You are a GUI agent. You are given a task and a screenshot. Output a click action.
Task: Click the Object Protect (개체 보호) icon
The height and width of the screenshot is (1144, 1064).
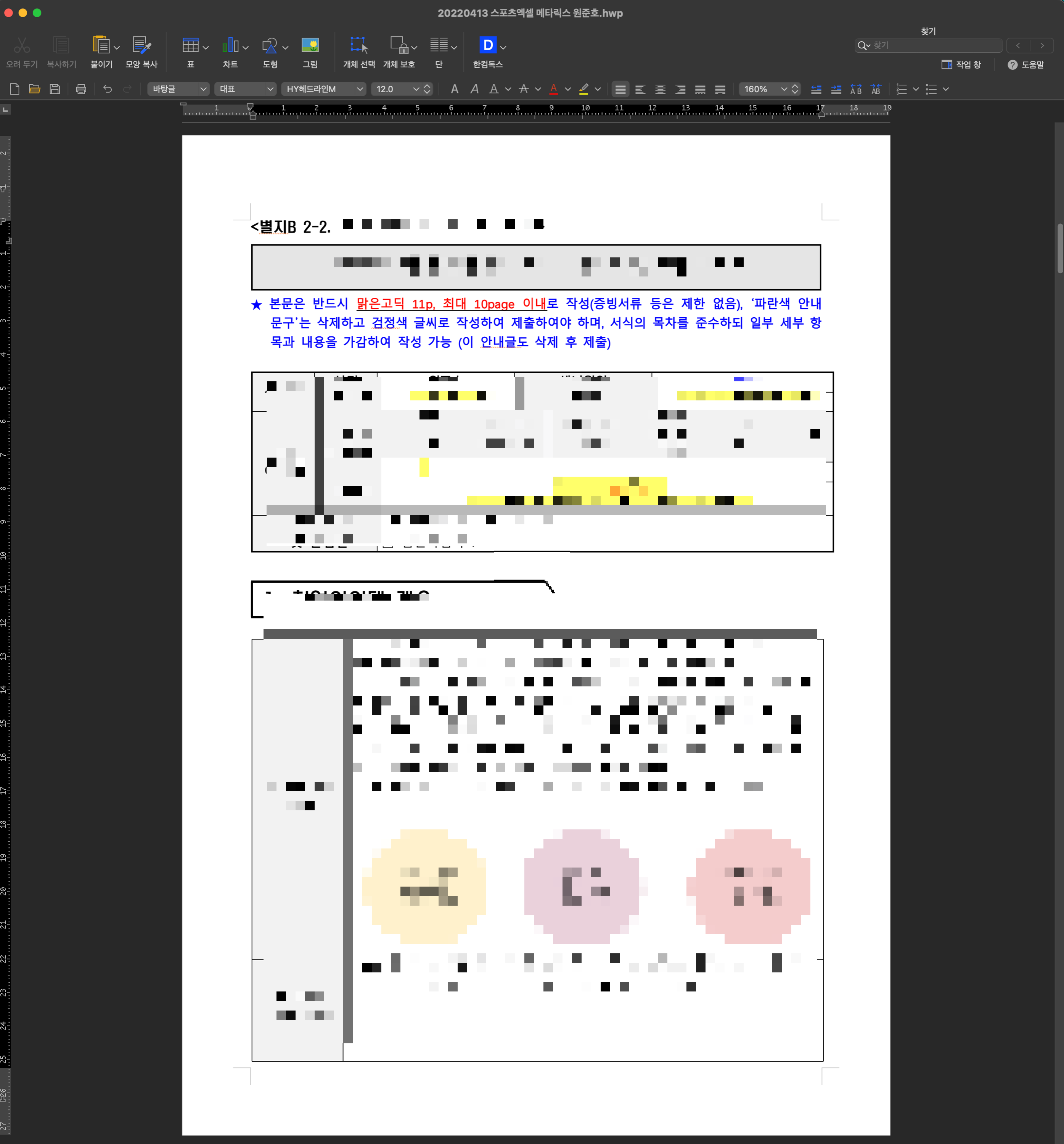click(x=399, y=45)
